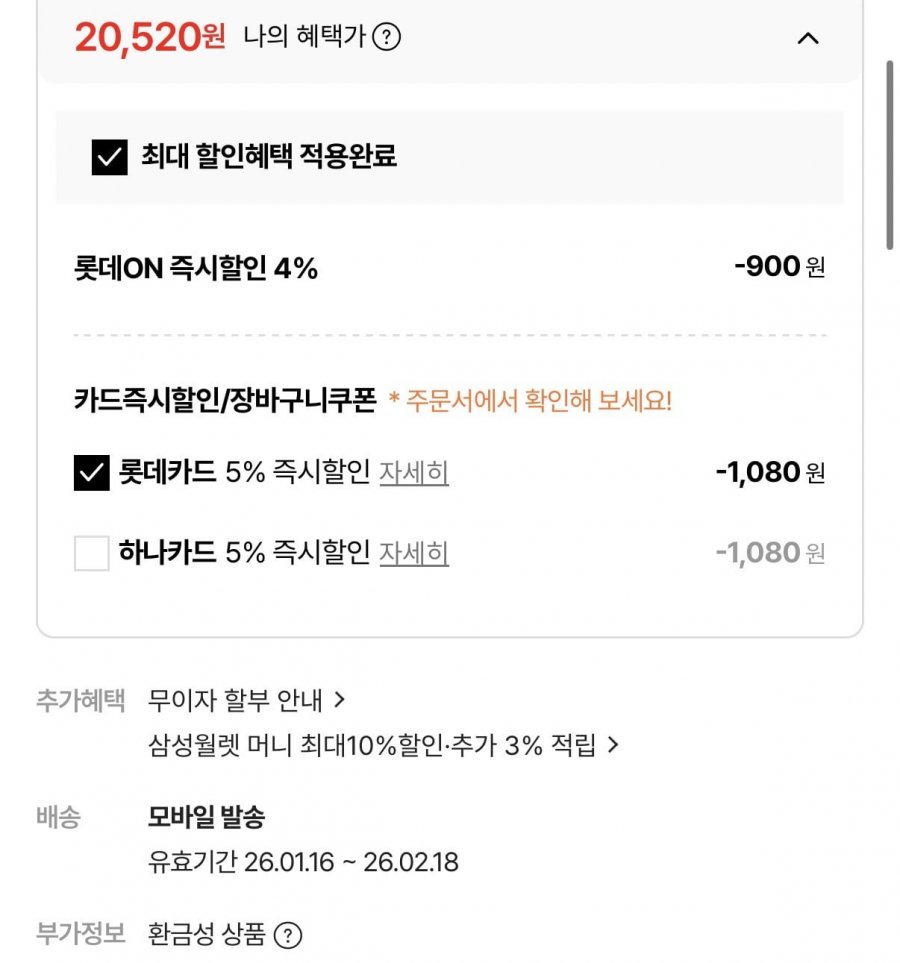
Task: Click the 모바일 발송 delivery label
Action: 206,818
